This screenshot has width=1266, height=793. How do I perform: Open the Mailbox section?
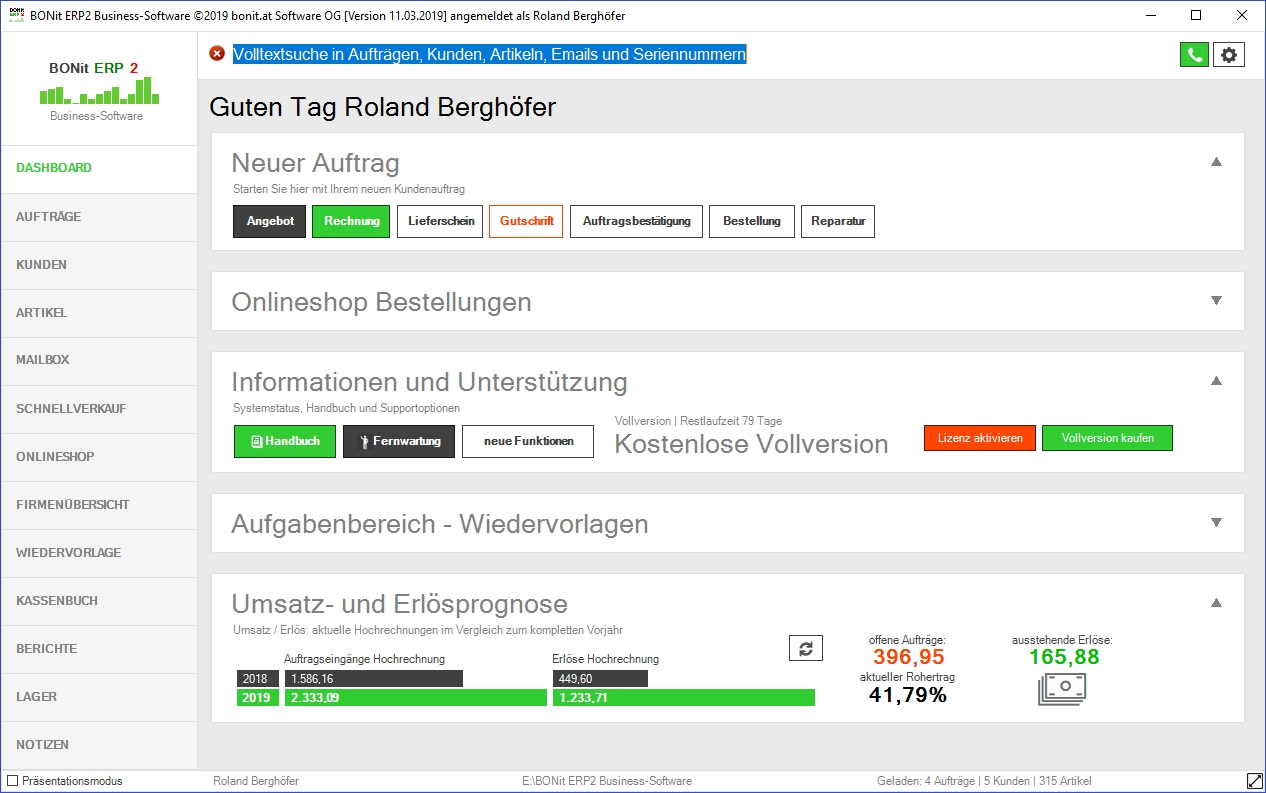99,360
